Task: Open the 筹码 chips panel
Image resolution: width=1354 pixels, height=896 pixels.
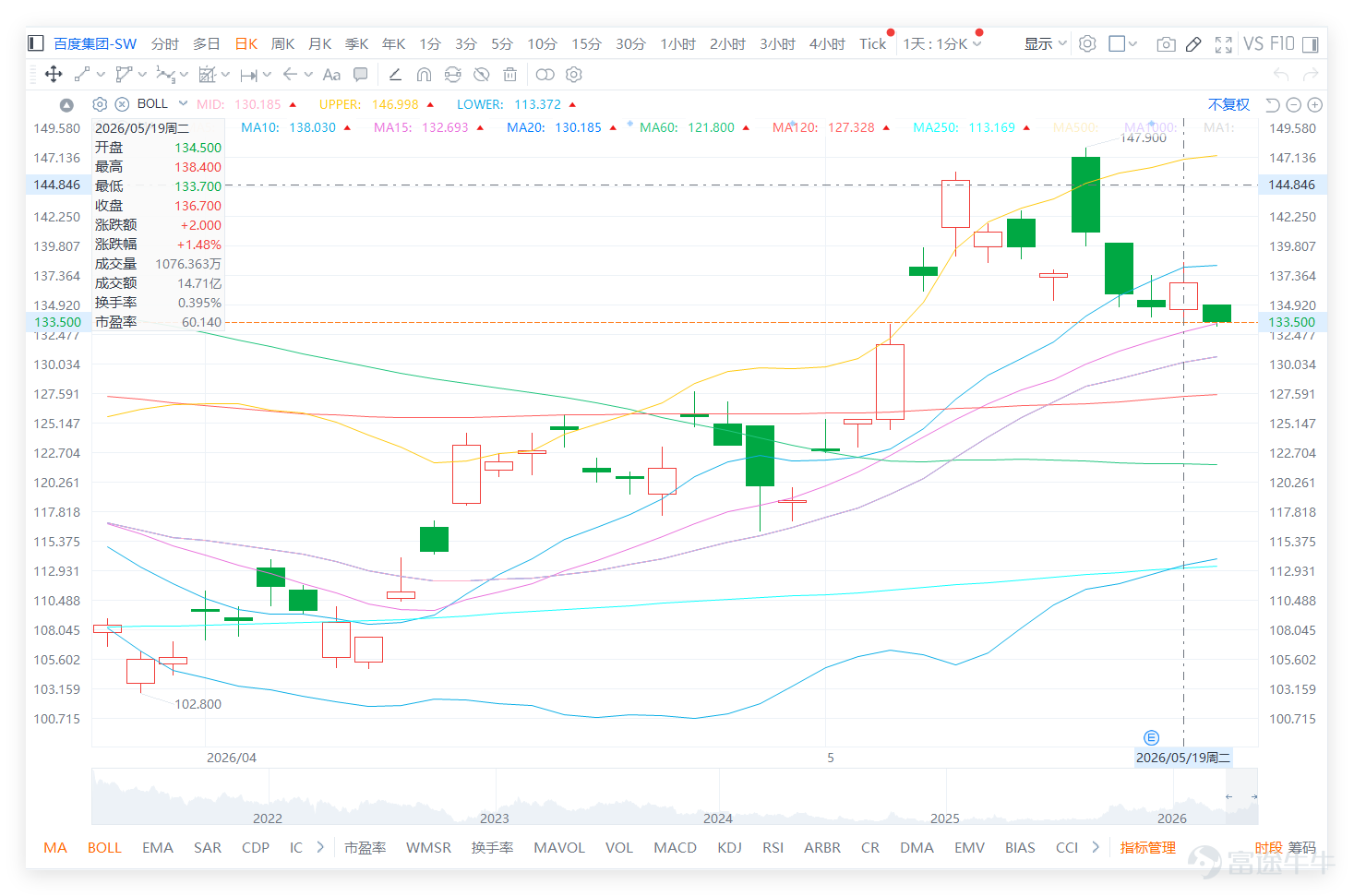Action: pos(1302,847)
